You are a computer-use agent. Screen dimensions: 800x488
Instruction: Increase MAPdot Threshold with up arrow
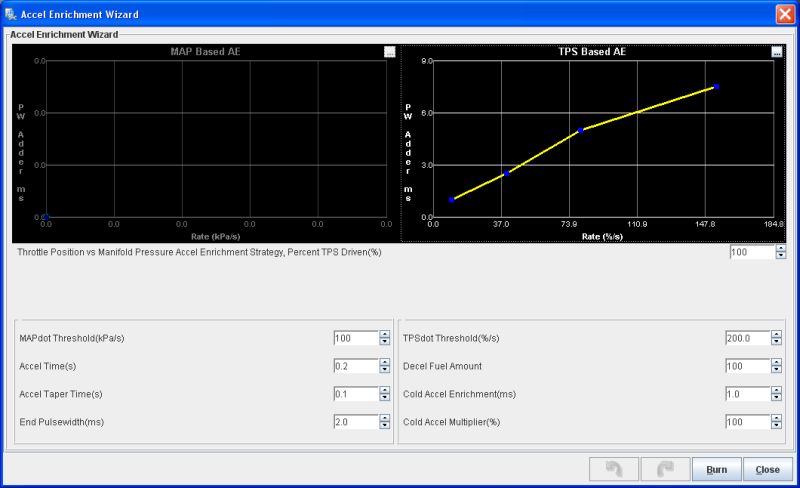click(384, 334)
